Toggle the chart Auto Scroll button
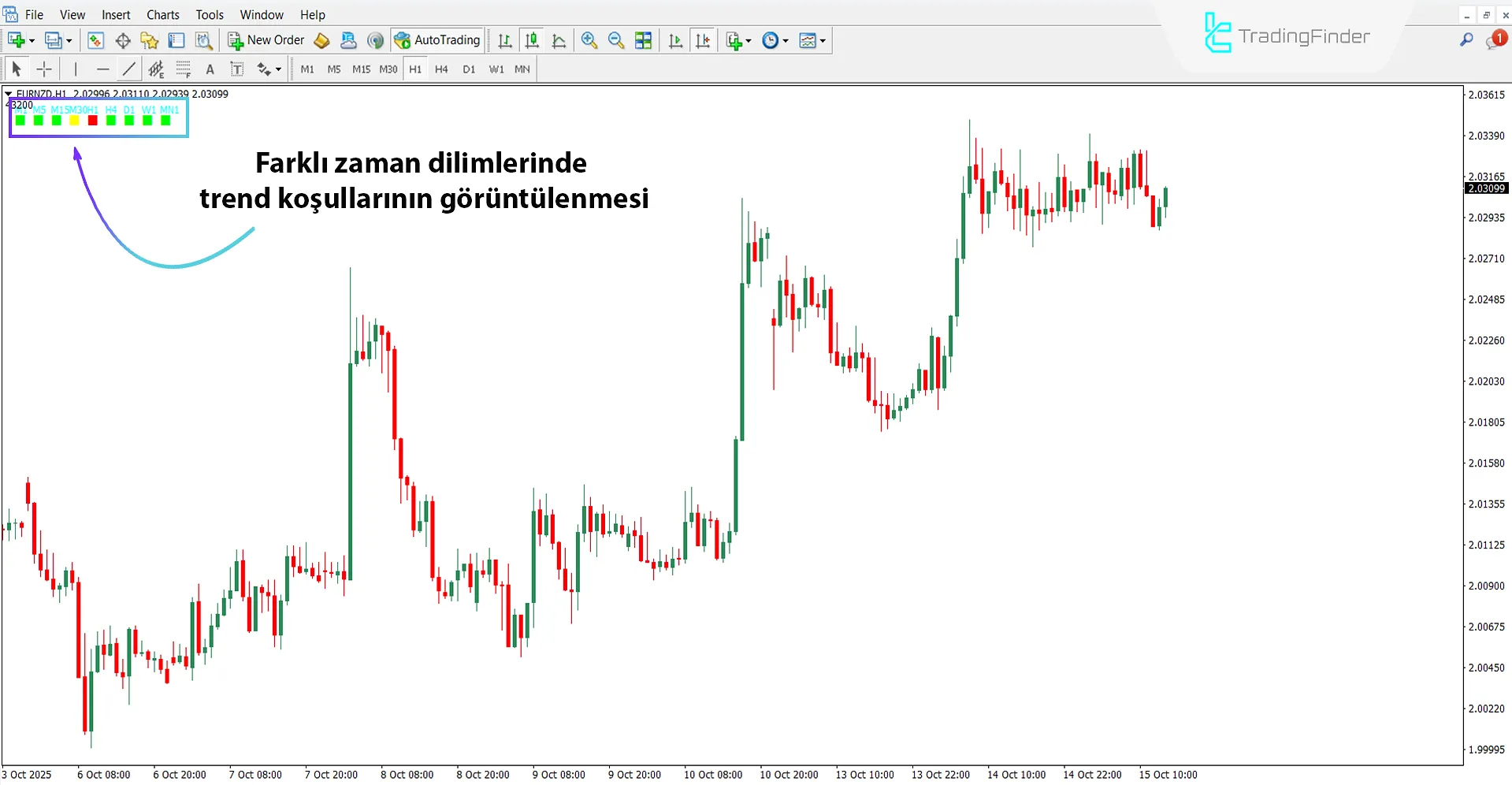Screen dimensions: 1512x785 [675, 40]
